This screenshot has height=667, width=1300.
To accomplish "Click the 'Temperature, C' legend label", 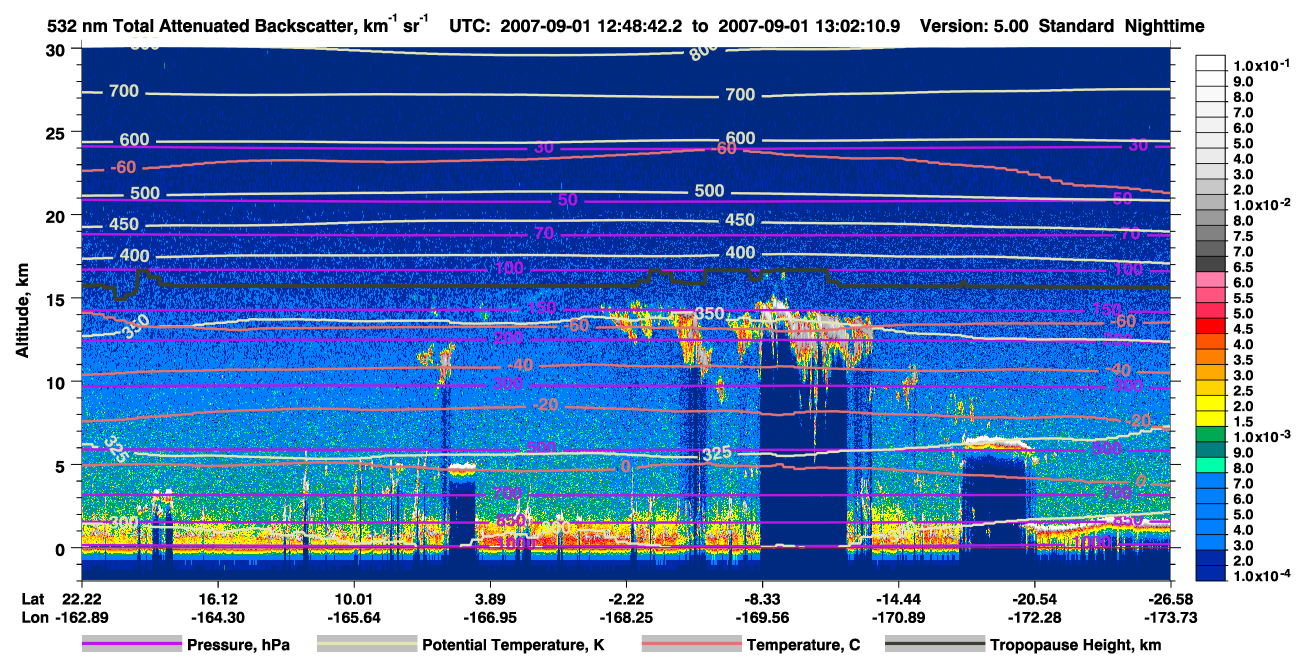I will (x=803, y=645).
